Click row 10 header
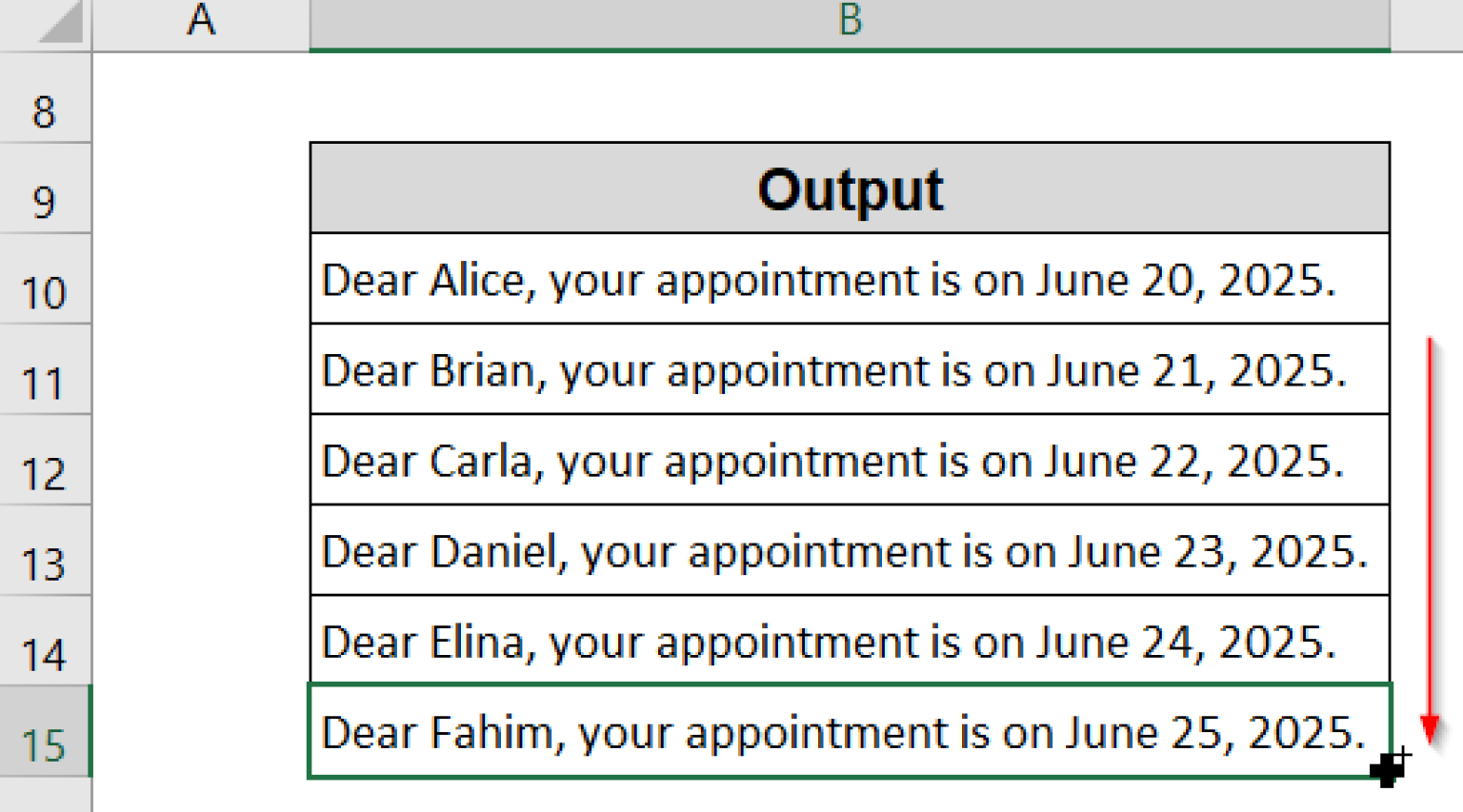Viewport: 1463px width, 812px height. (x=45, y=291)
